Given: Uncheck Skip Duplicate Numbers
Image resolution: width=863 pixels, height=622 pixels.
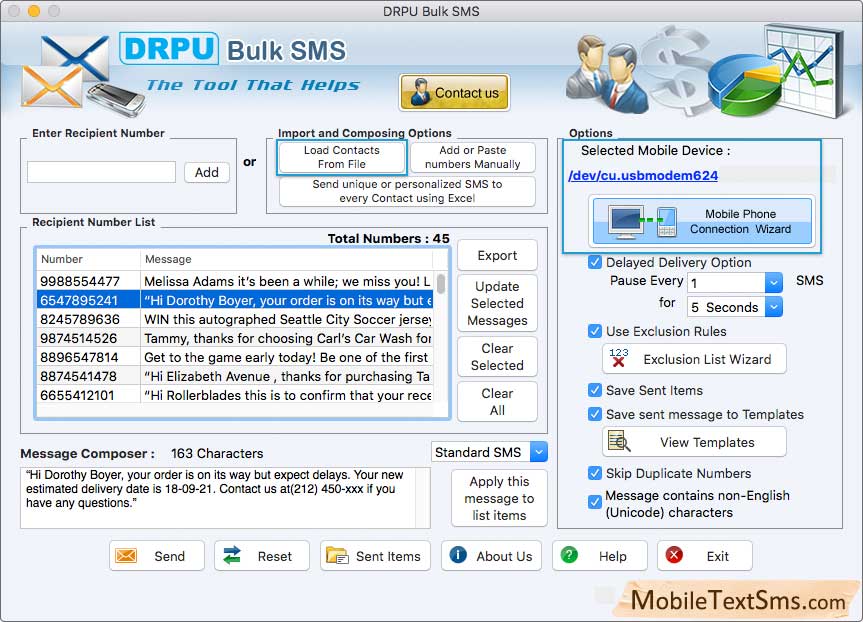Looking at the screenshot, I should (x=594, y=473).
